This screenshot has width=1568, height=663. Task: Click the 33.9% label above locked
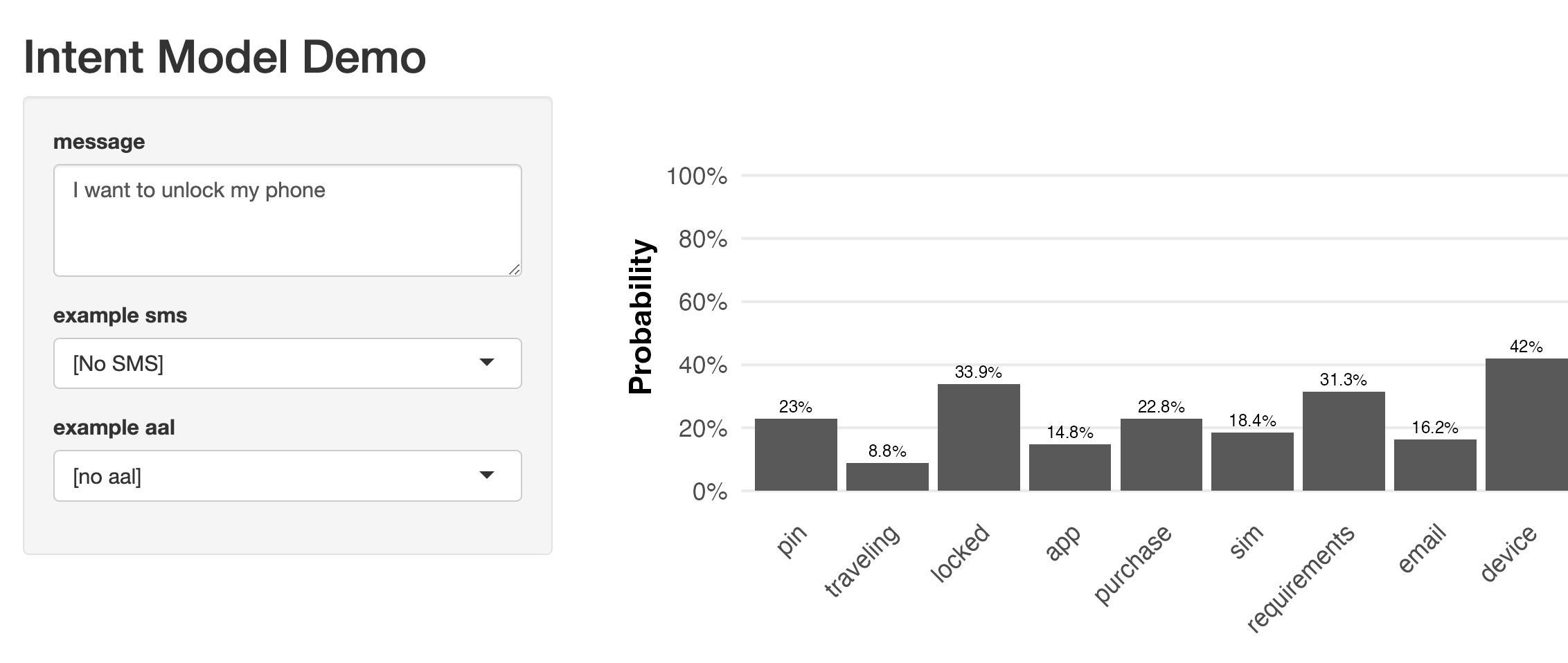tap(978, 372)
